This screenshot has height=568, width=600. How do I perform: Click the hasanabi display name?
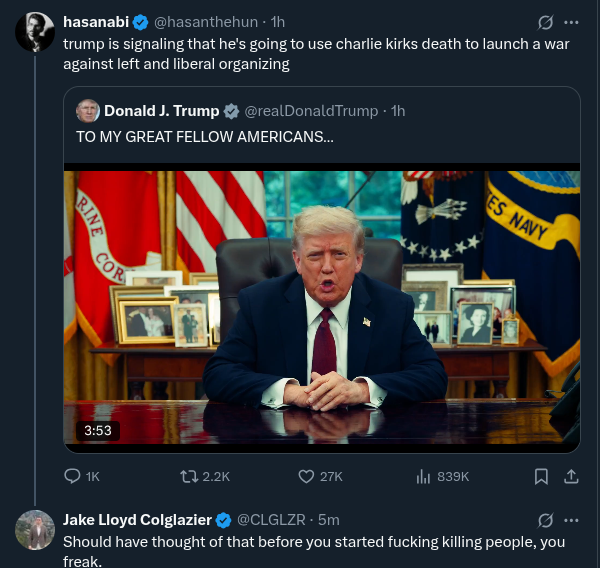pos(96,22)
